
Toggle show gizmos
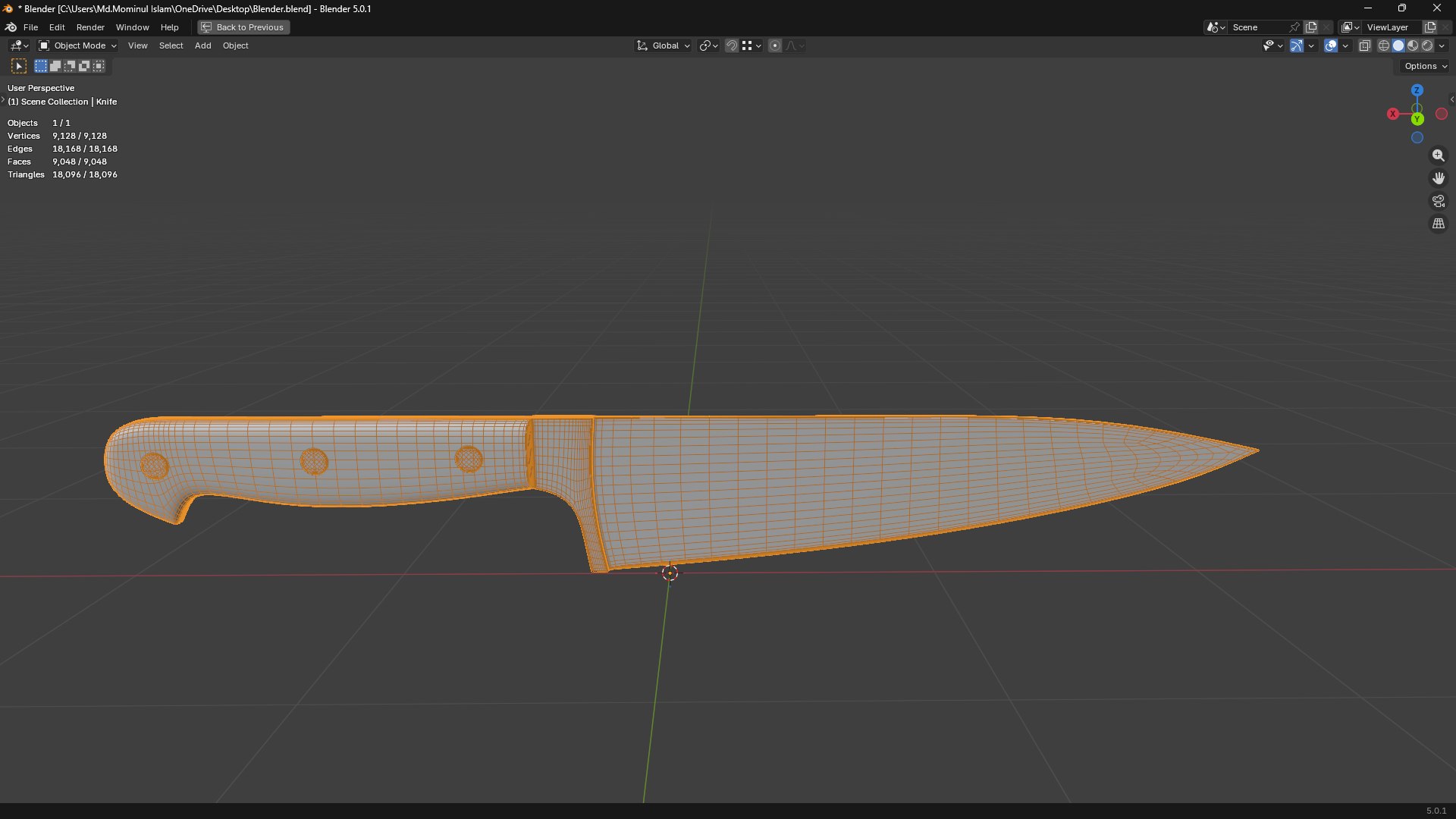[x=1297, y=45]
